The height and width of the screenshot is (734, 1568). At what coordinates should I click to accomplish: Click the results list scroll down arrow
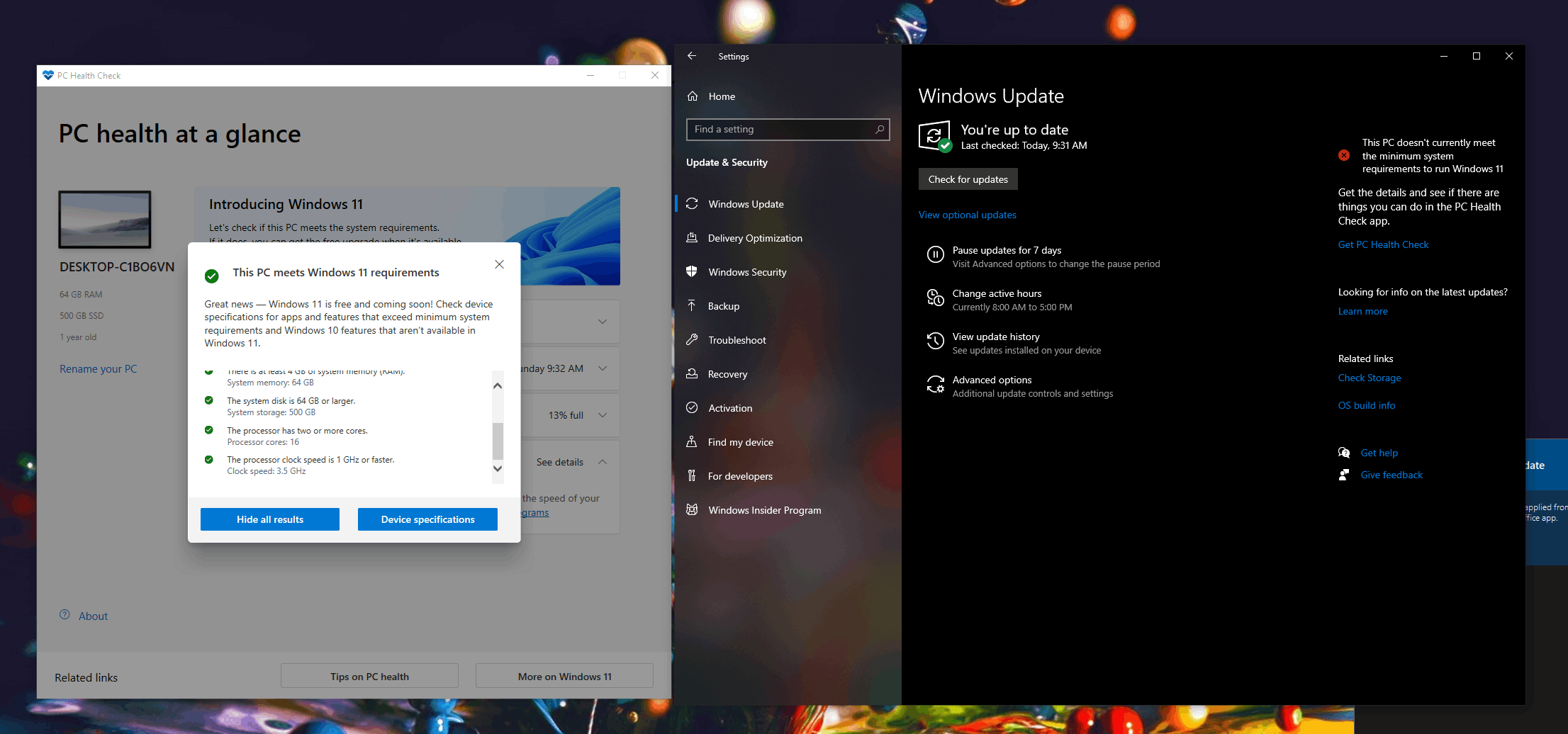point(498,468)
